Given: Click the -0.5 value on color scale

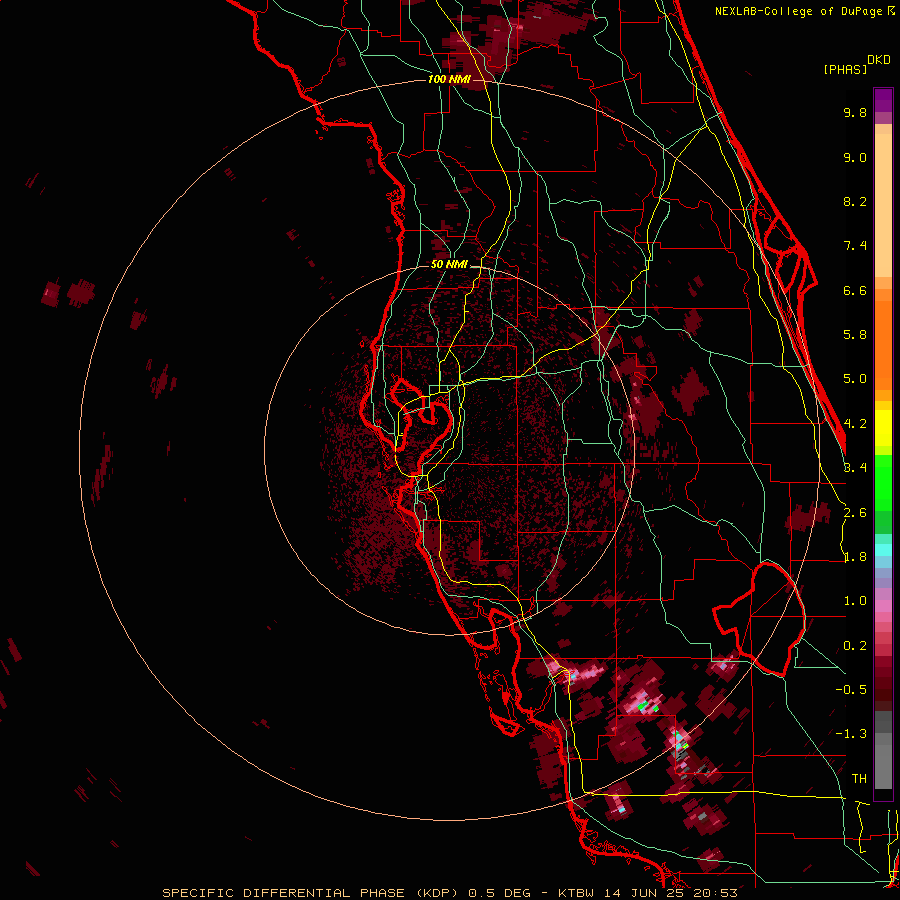Looking at the screenshot, I should 851,690.
